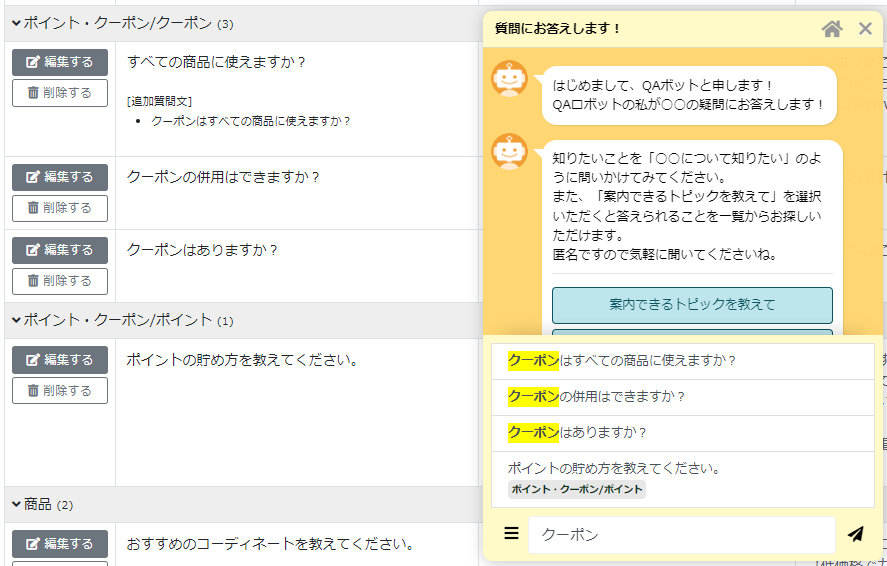The image size is (887, 566).
Task: Edit the question クーポンの併用はできますか？
Action: [x=60, y=177]
